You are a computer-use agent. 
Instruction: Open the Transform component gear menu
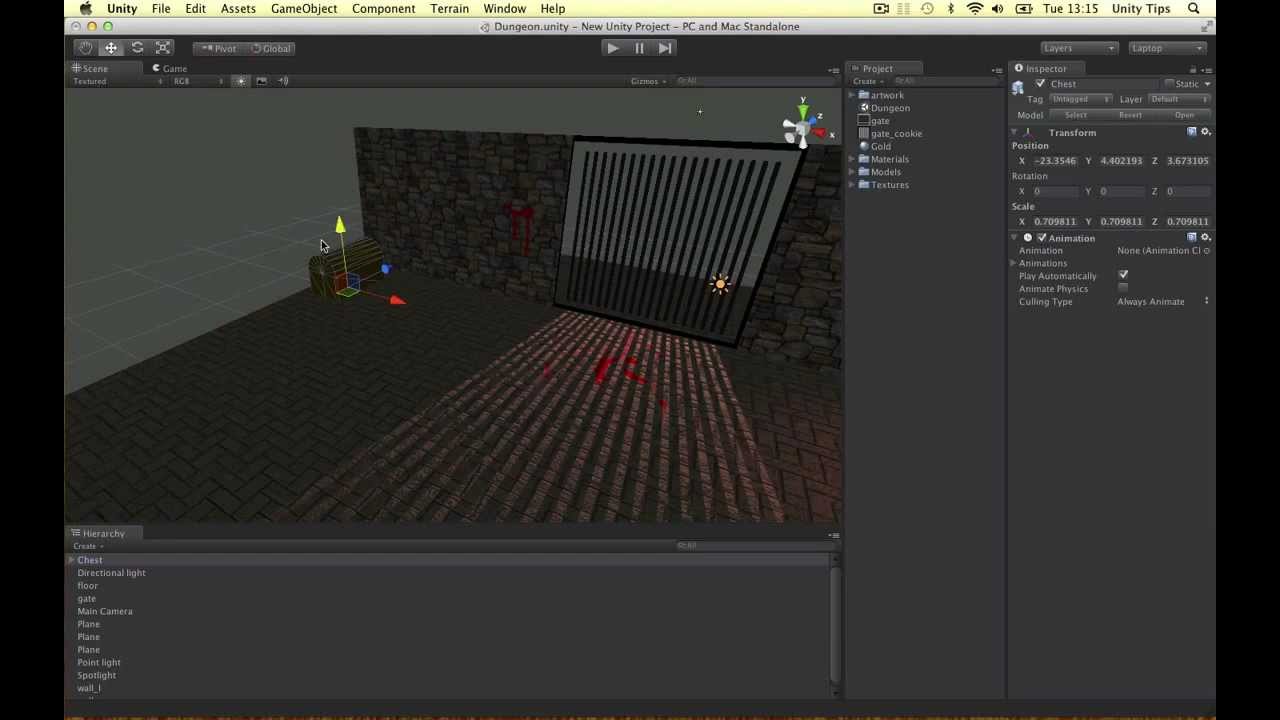pos(1205,132)
